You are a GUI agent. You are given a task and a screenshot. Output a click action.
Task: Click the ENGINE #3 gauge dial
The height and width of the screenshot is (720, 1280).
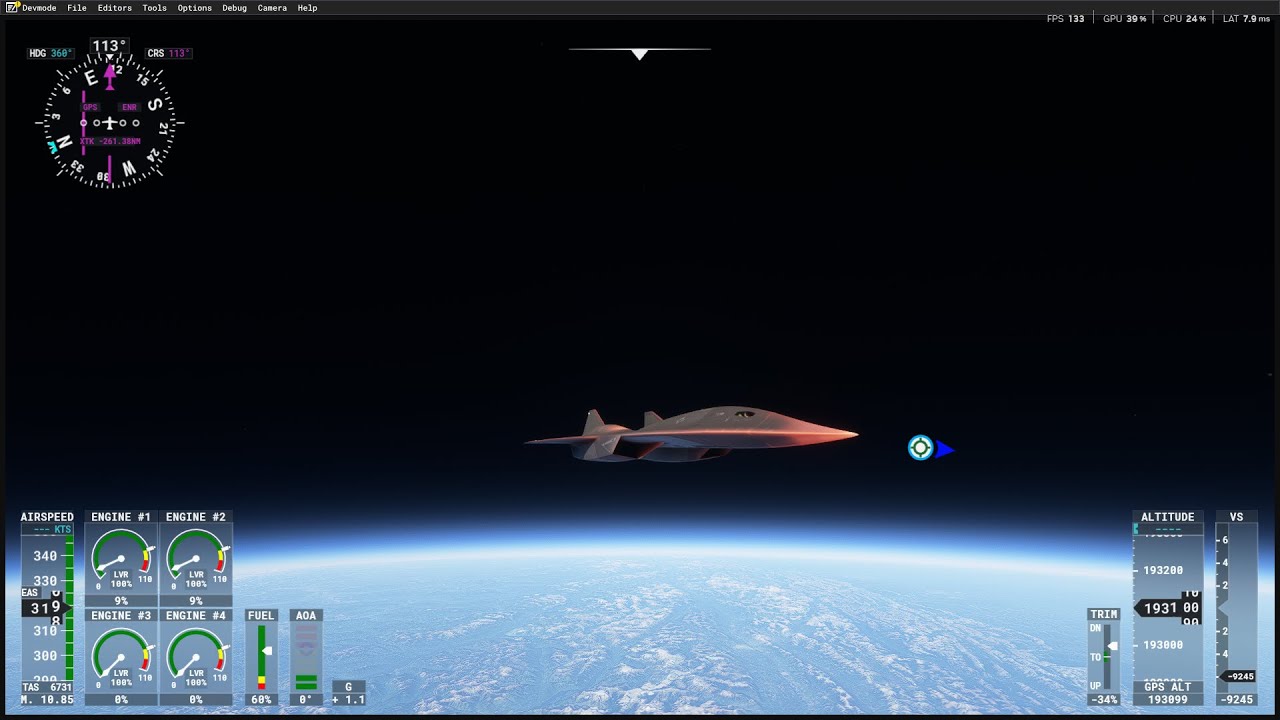pyautogui.click(x=121, y=658)
